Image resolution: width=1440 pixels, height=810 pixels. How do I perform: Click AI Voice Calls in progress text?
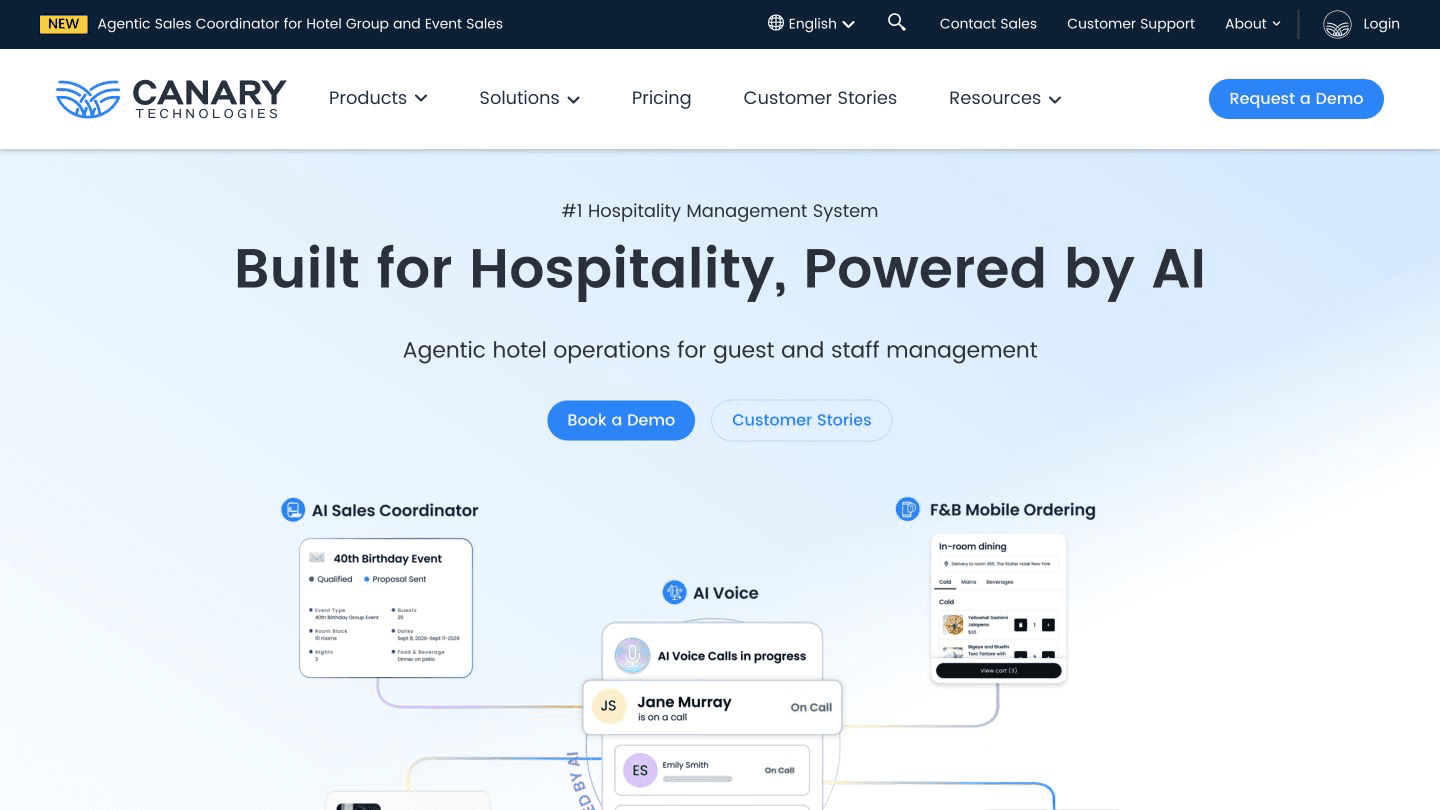(731, 656)
